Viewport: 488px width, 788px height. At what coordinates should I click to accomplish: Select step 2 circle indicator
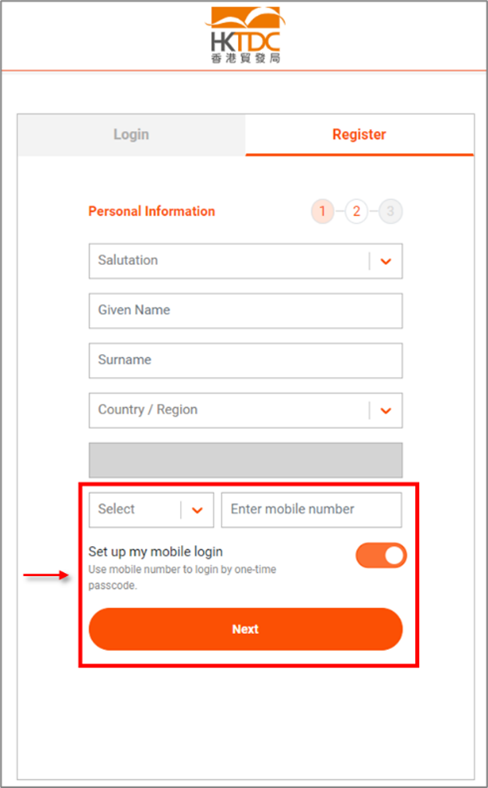(356, 212)
